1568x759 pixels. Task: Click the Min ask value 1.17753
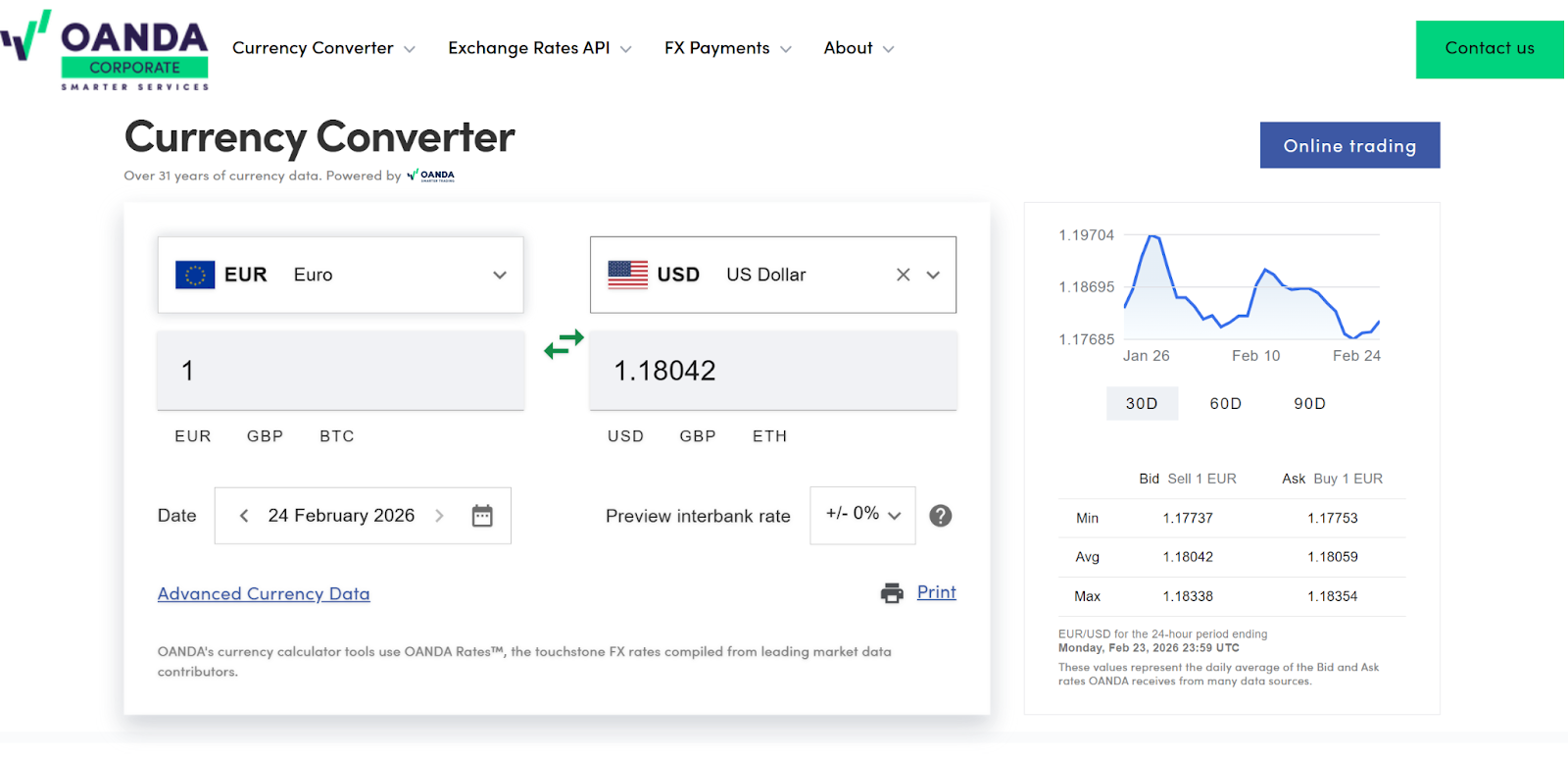coord(1333,518)
